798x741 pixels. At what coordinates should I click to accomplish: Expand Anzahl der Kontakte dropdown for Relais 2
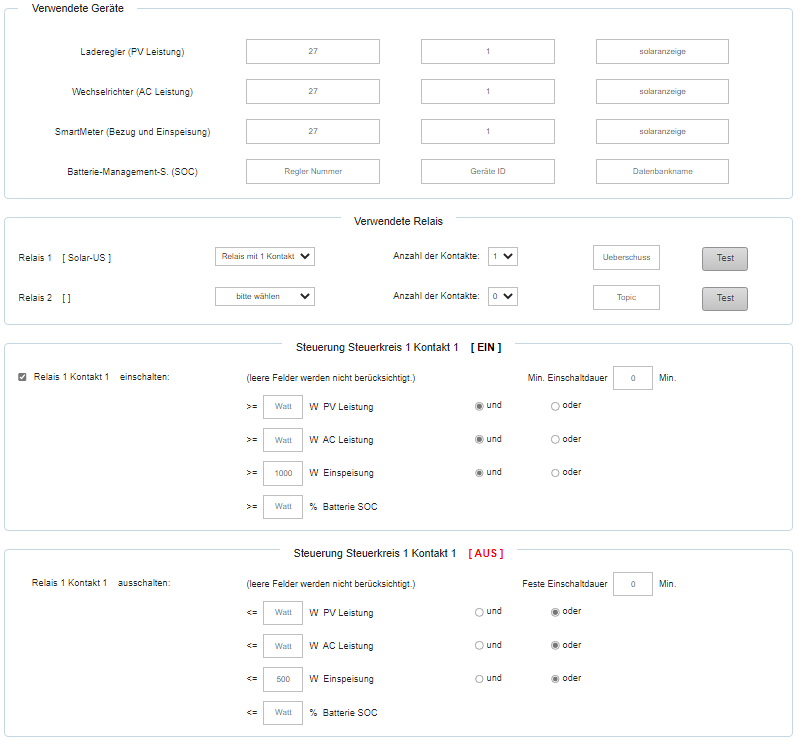[502, 297]
